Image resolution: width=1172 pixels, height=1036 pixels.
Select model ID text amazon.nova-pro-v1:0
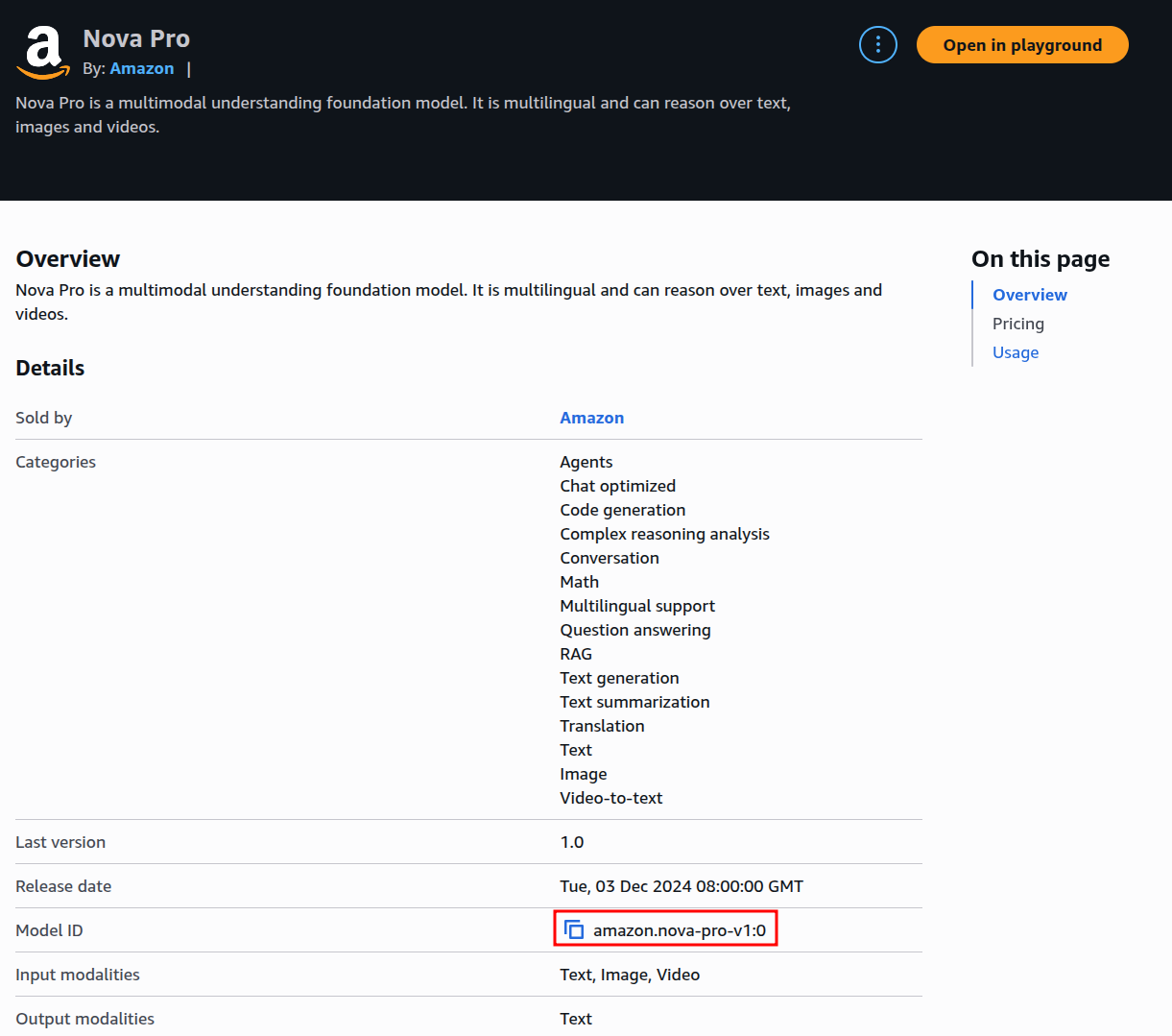click(680, 930)
